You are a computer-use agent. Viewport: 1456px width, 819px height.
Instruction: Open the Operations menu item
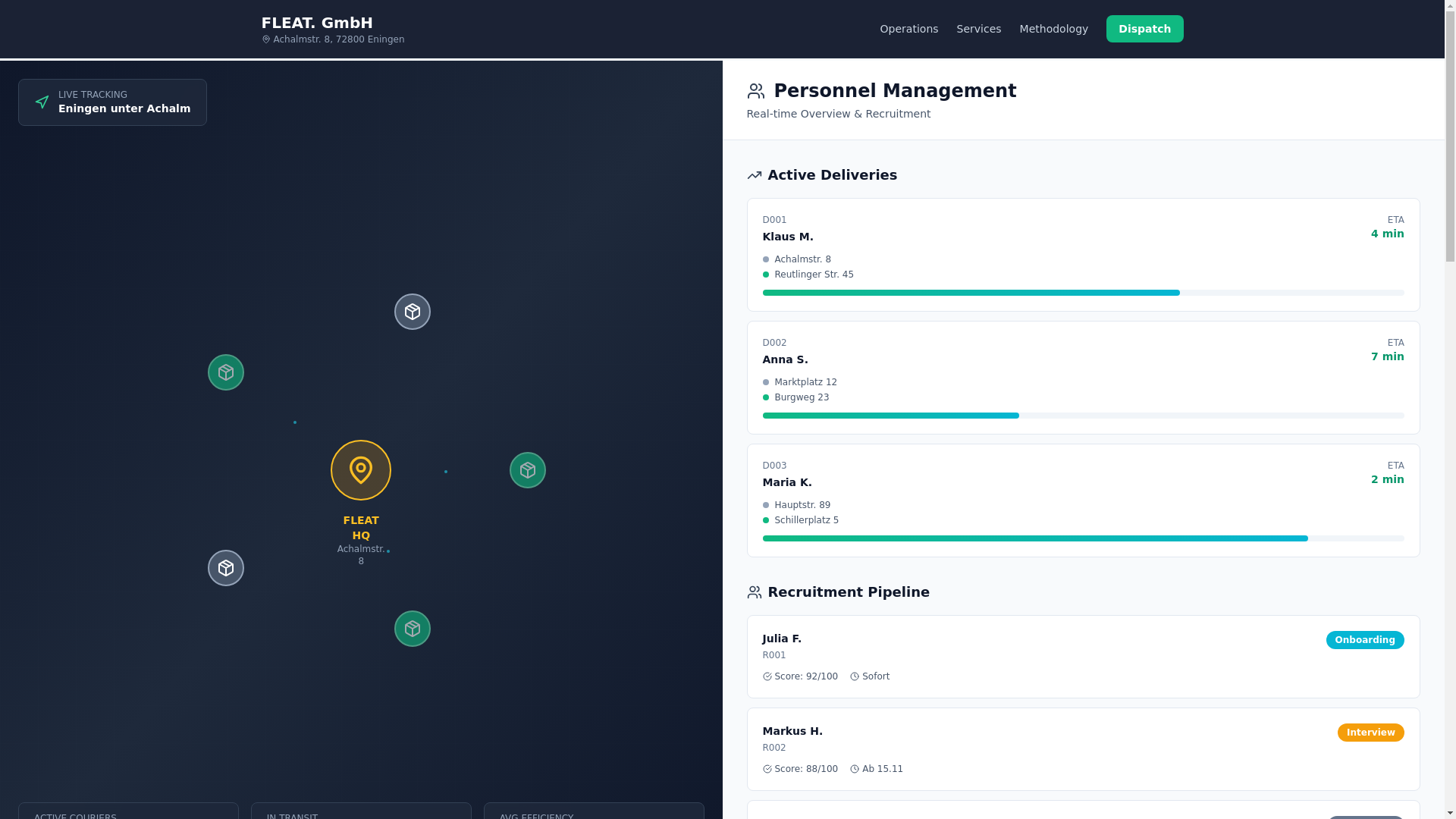(908, 29)
